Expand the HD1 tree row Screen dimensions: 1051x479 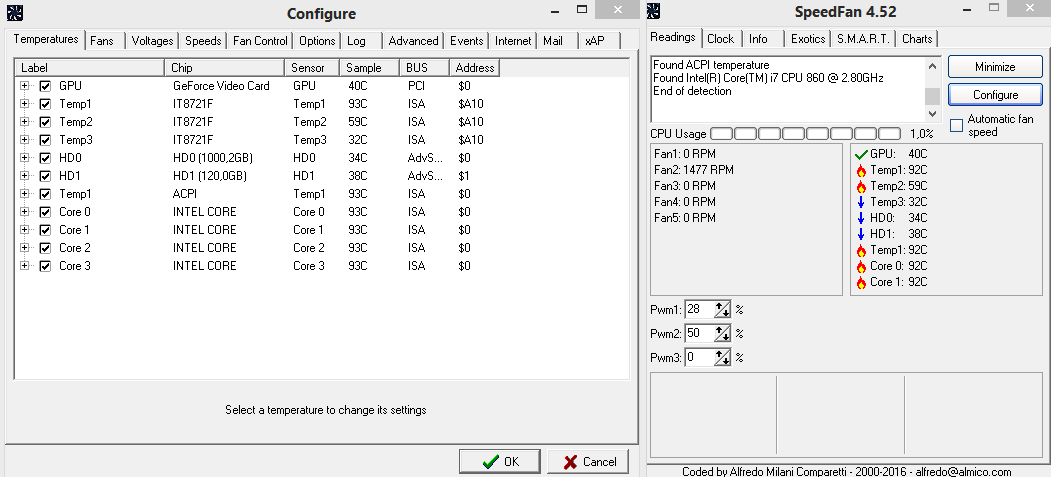pyautogui.click(x=25, y=176)
